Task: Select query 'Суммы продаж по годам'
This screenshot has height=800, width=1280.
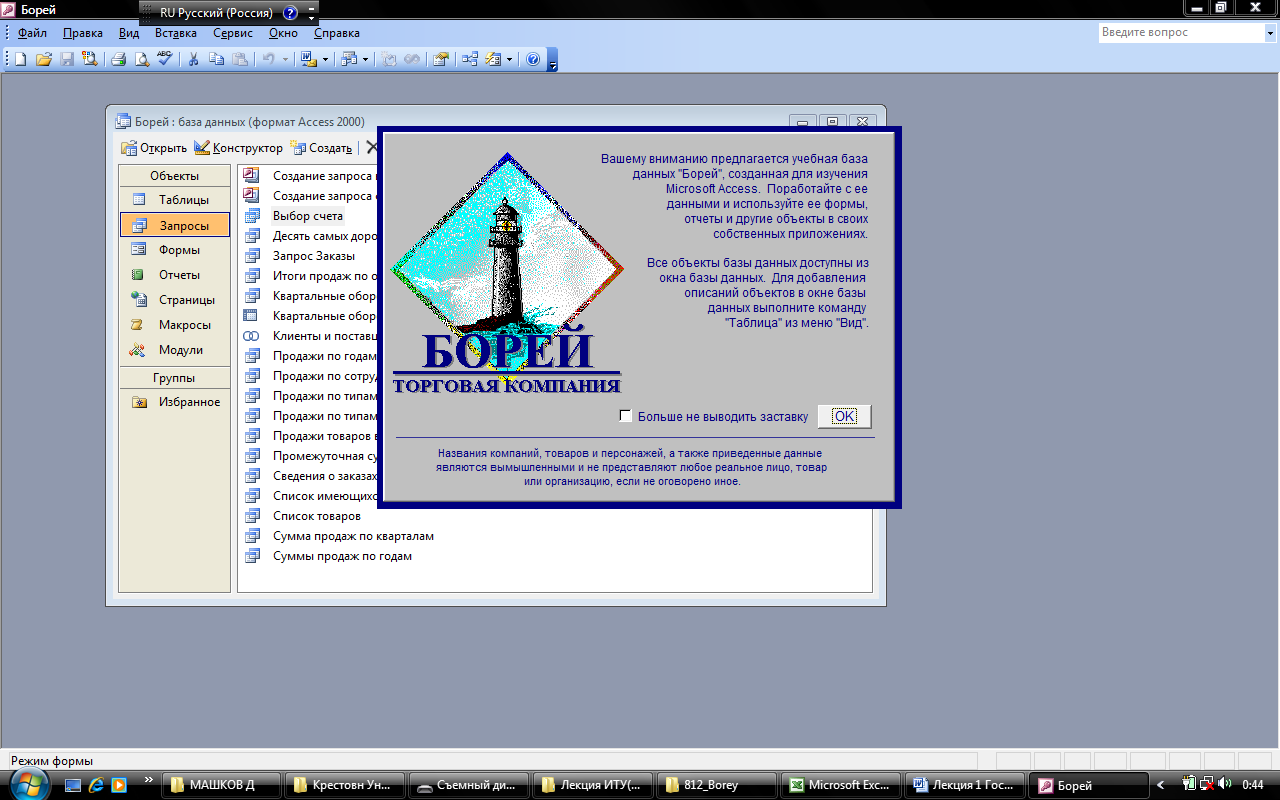Action: pos(342,556)
